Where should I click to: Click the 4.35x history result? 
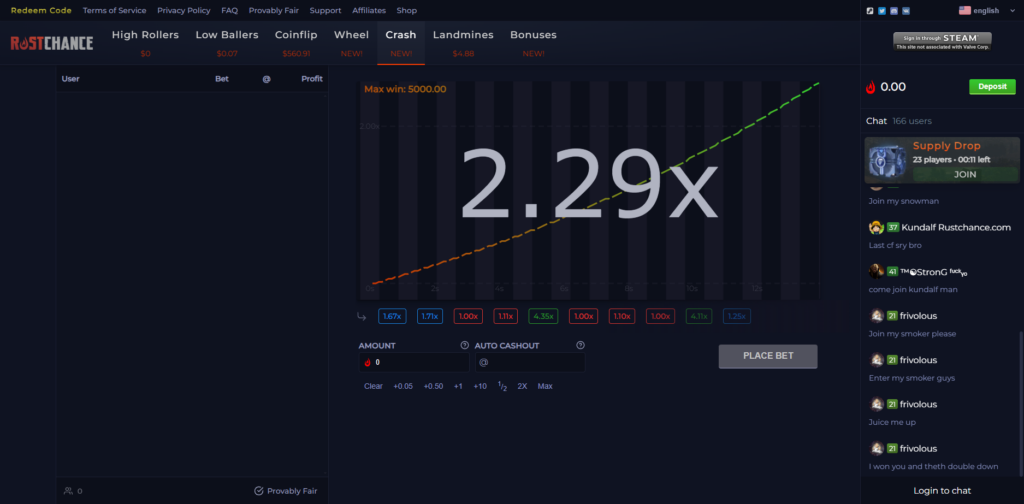pyautogui.click(x=543, y=316)
